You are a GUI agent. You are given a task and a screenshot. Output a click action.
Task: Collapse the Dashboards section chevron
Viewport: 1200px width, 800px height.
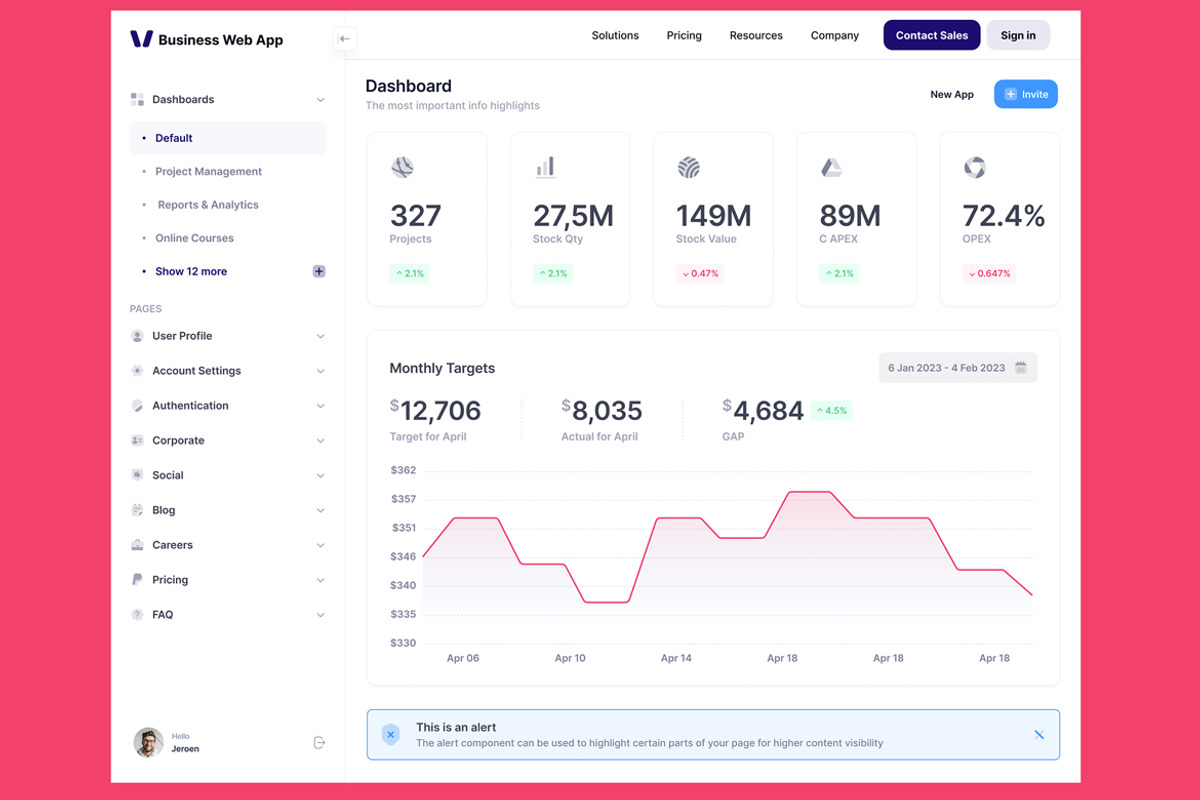tap(320, 100)
